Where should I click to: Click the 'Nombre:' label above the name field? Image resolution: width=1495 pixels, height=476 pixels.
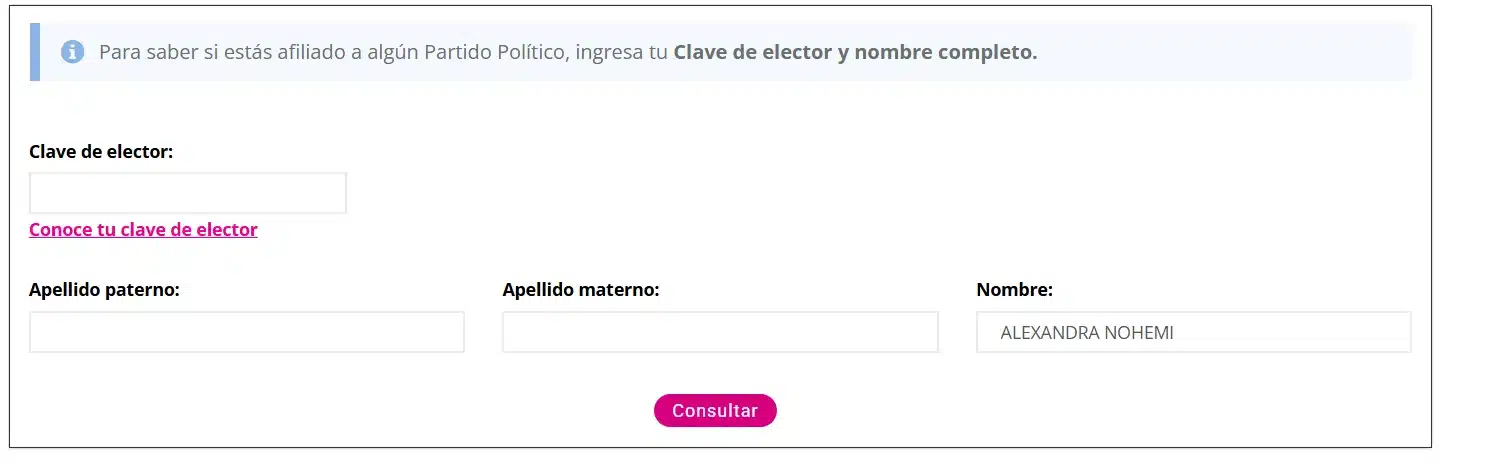coord(1014,291)
